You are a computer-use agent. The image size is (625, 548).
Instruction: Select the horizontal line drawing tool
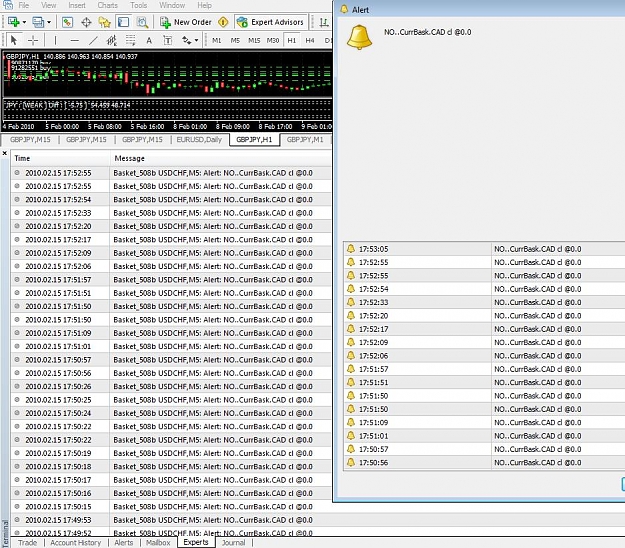tap(74, 40)
